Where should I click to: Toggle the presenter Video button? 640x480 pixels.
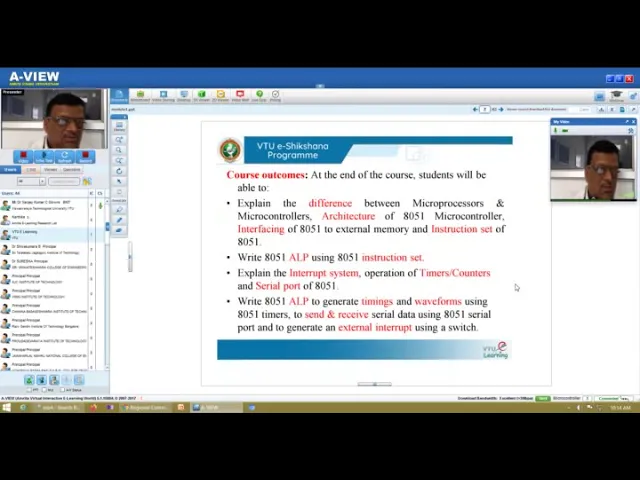tap(23, 157)
